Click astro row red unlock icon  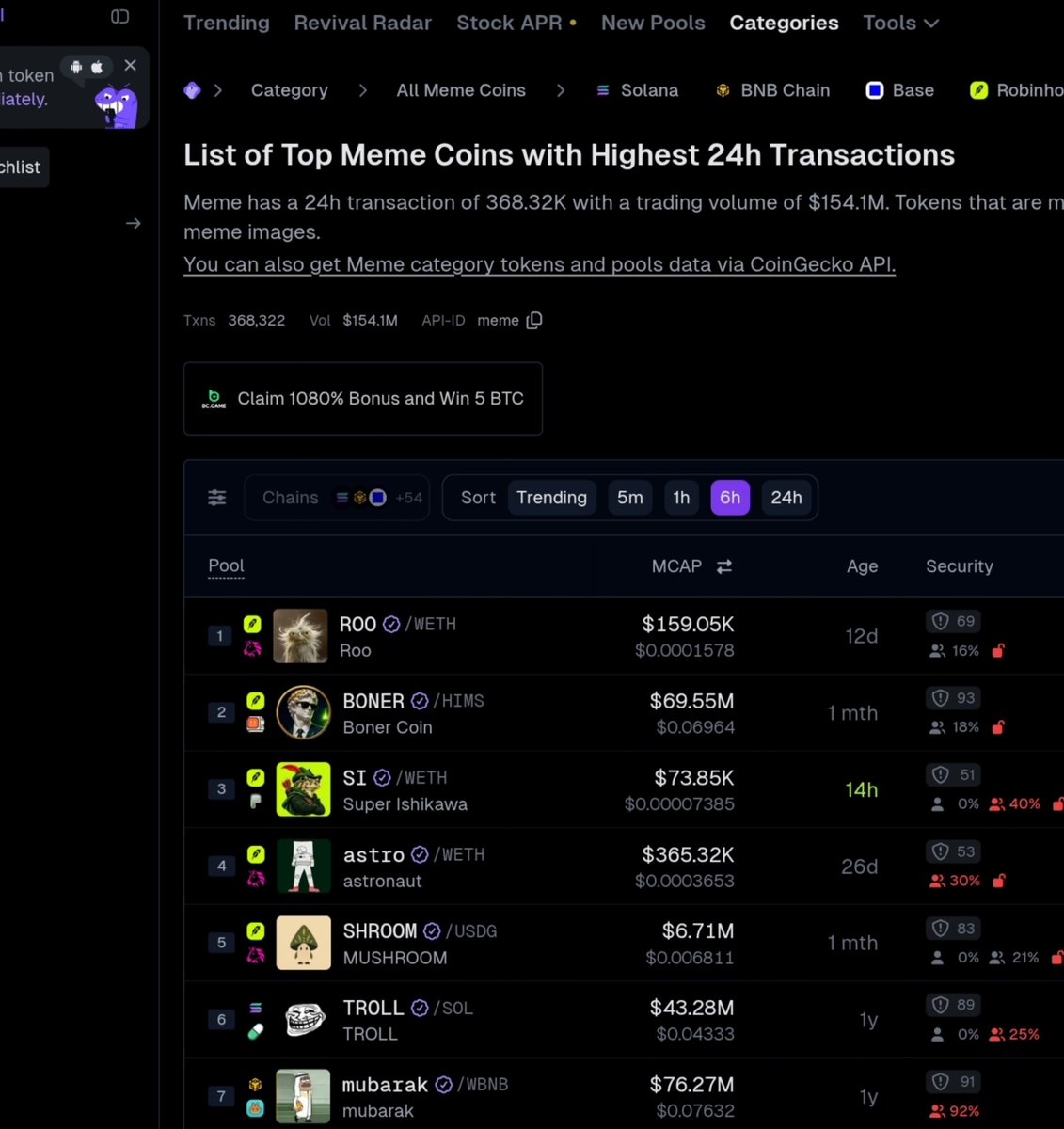coord(999,881)
